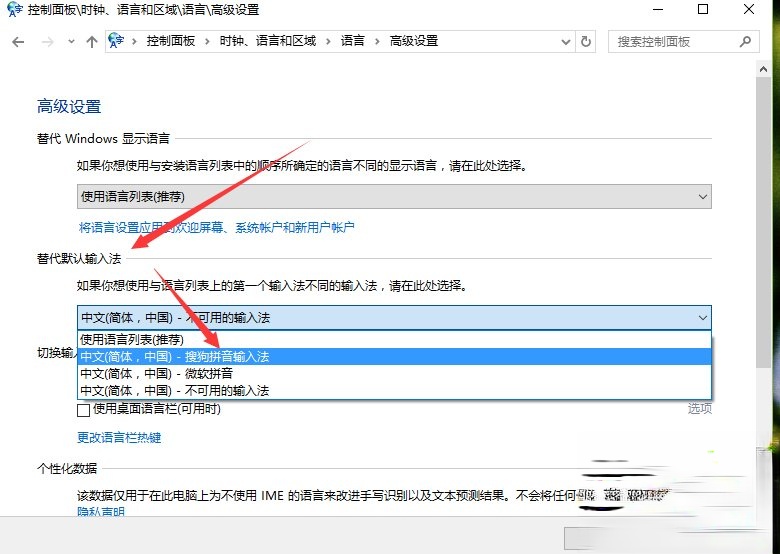
Task: Select 控制面板 breadcrumb in address bar
Action: pos(171,41)
